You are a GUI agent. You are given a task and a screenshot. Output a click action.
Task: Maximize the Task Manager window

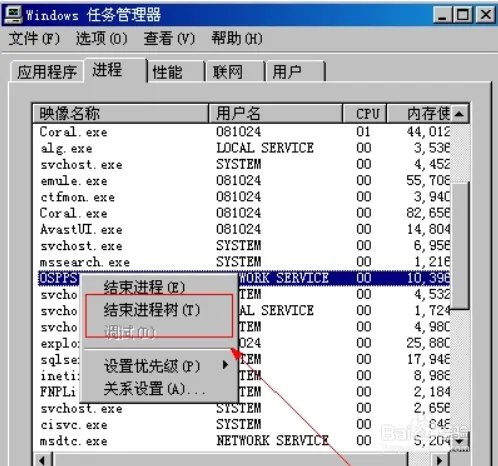[463, 15]
